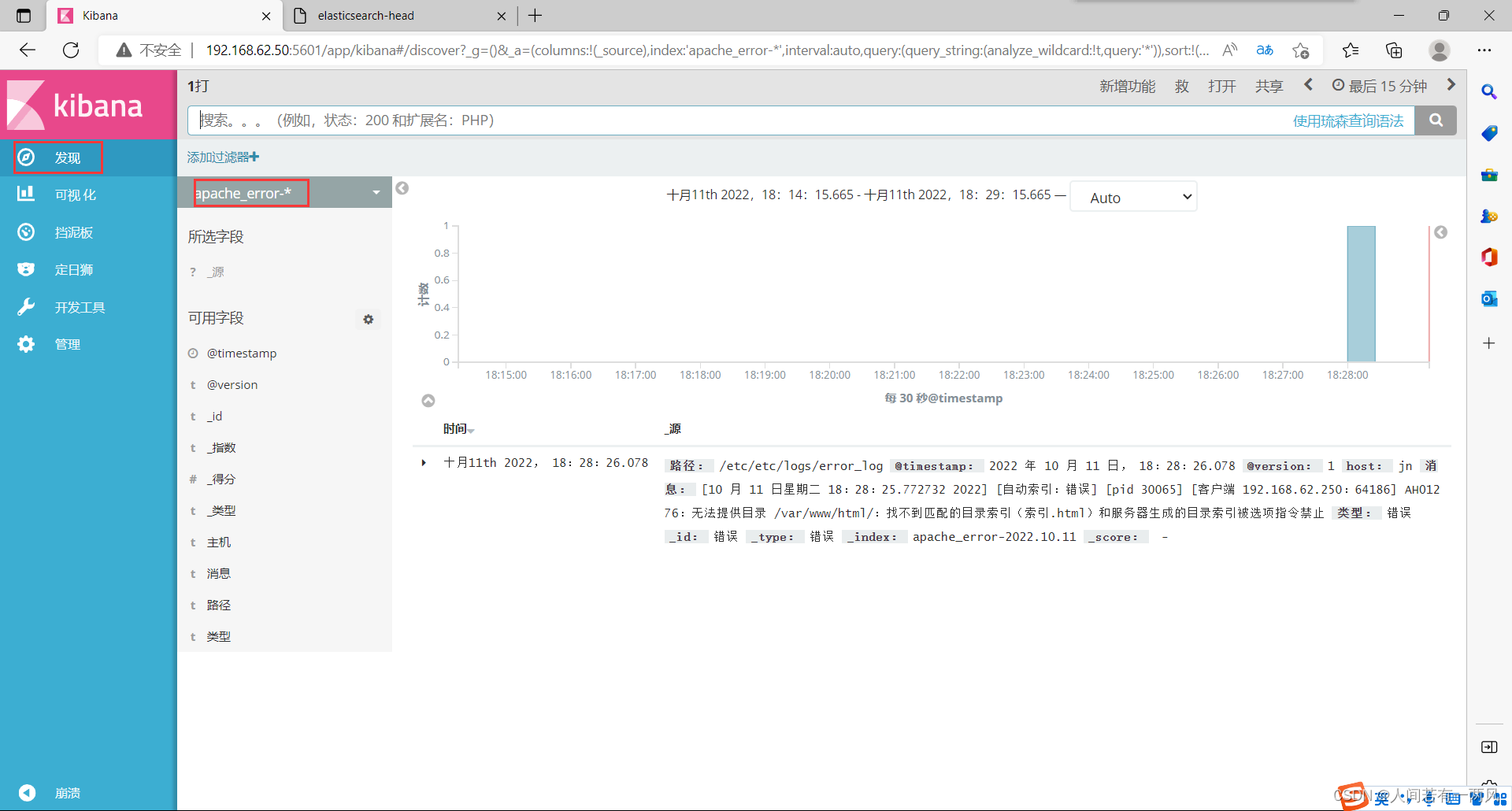Screen dimensions: 1512x811
Task: Click Edge sidebar search icon
Action: pos(1489,92)
